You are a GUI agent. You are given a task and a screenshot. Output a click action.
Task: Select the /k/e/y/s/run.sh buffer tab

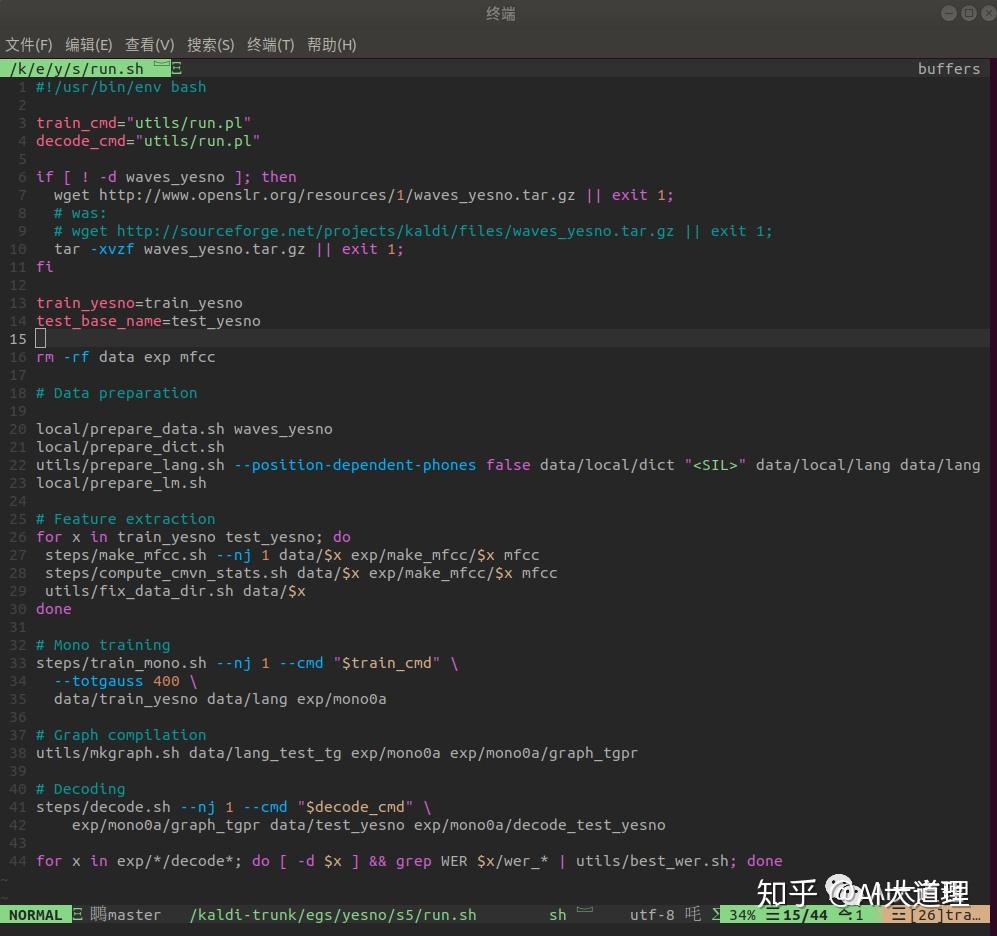point(77,69)
